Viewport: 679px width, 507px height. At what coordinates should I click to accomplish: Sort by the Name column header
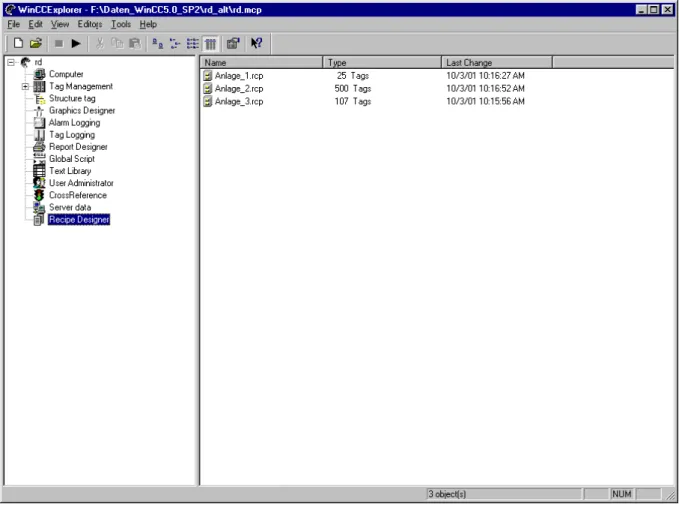coord(262,63)
